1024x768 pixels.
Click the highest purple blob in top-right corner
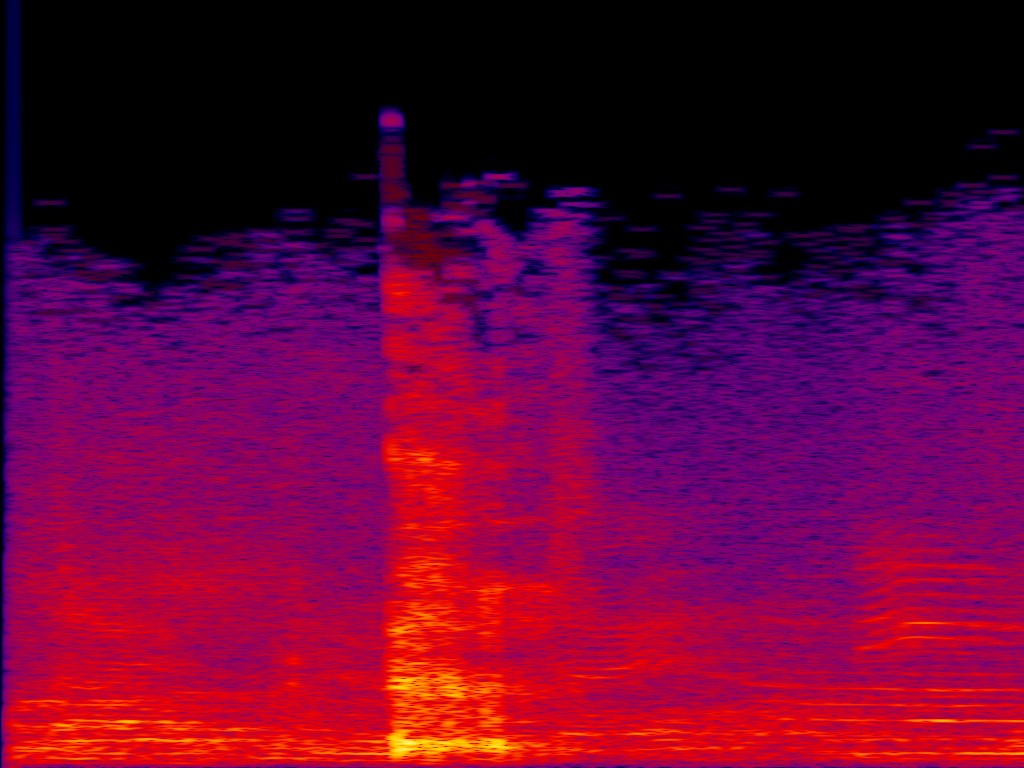coord(1003,132)
